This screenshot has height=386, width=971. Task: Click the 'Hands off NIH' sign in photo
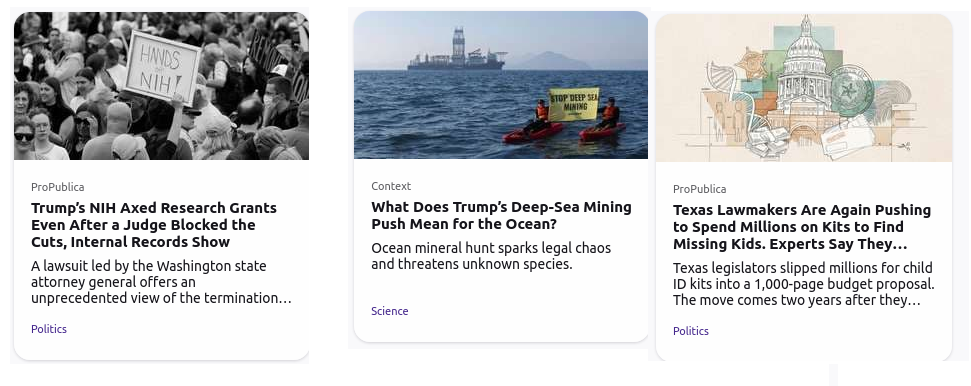(x=163, y=67)
